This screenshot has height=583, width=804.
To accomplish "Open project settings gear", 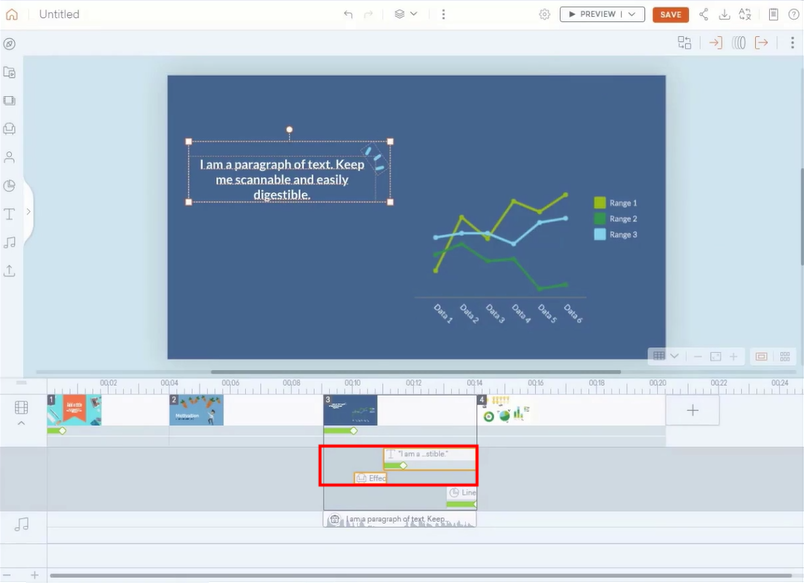I will pyautogui.click(x=545, y=14).
